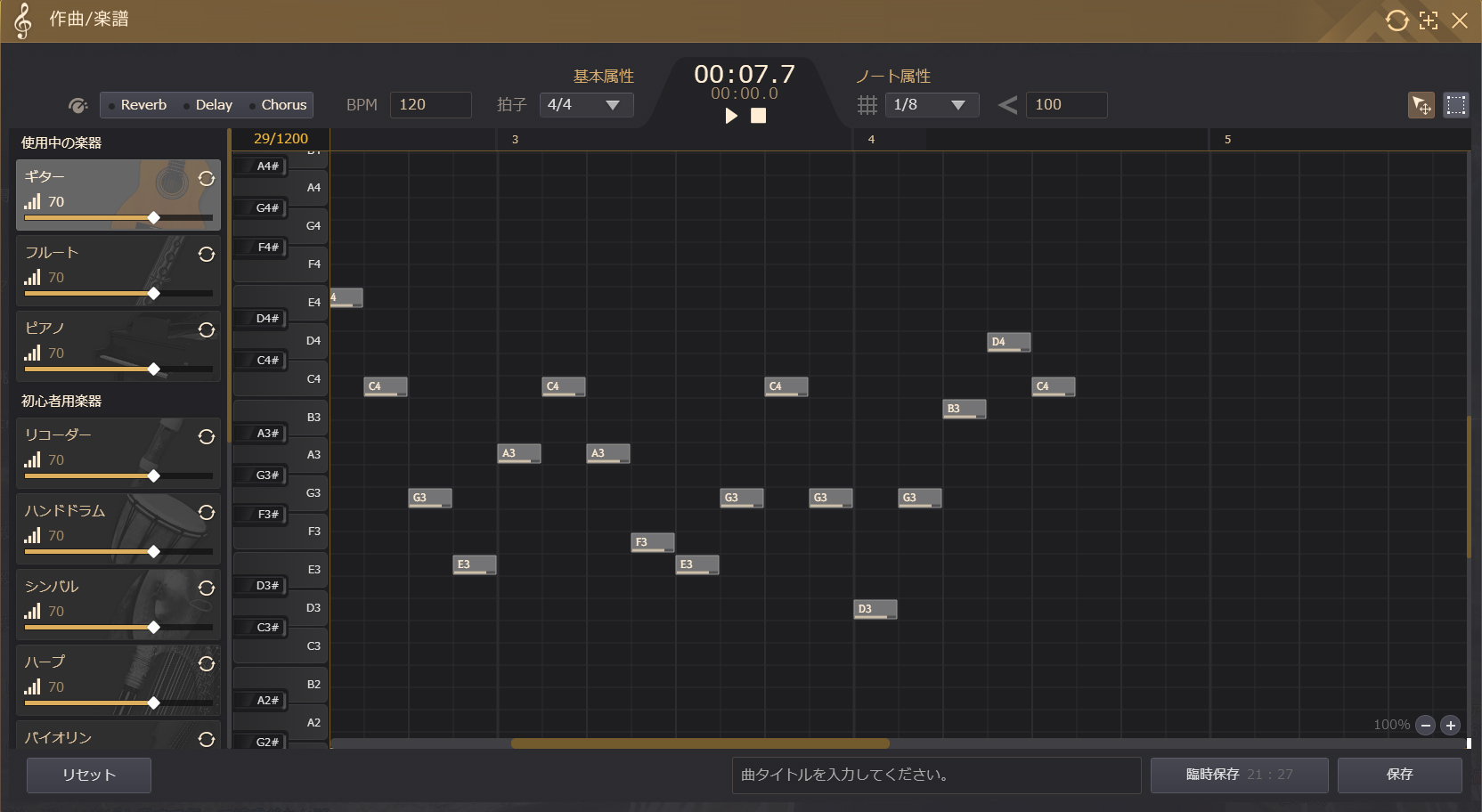Click the refresh icon in title bar
This screenshot has width=1482, height=812.
point(1396,20)
